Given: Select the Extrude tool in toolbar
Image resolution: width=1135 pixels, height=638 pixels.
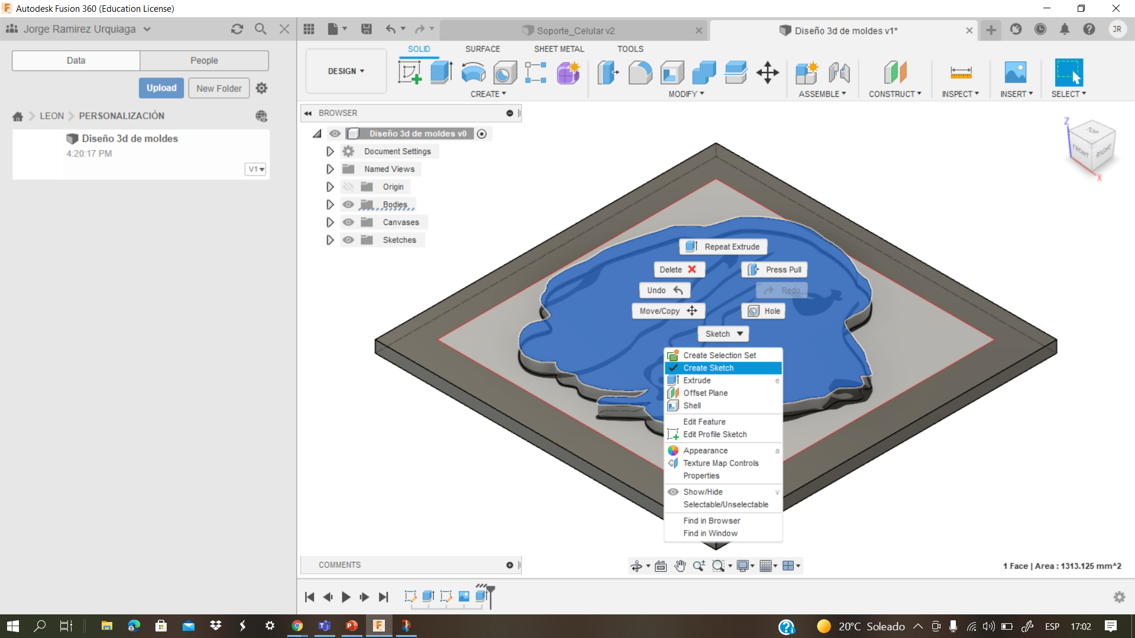Looking at the screenshot, I should pos(441,72).
